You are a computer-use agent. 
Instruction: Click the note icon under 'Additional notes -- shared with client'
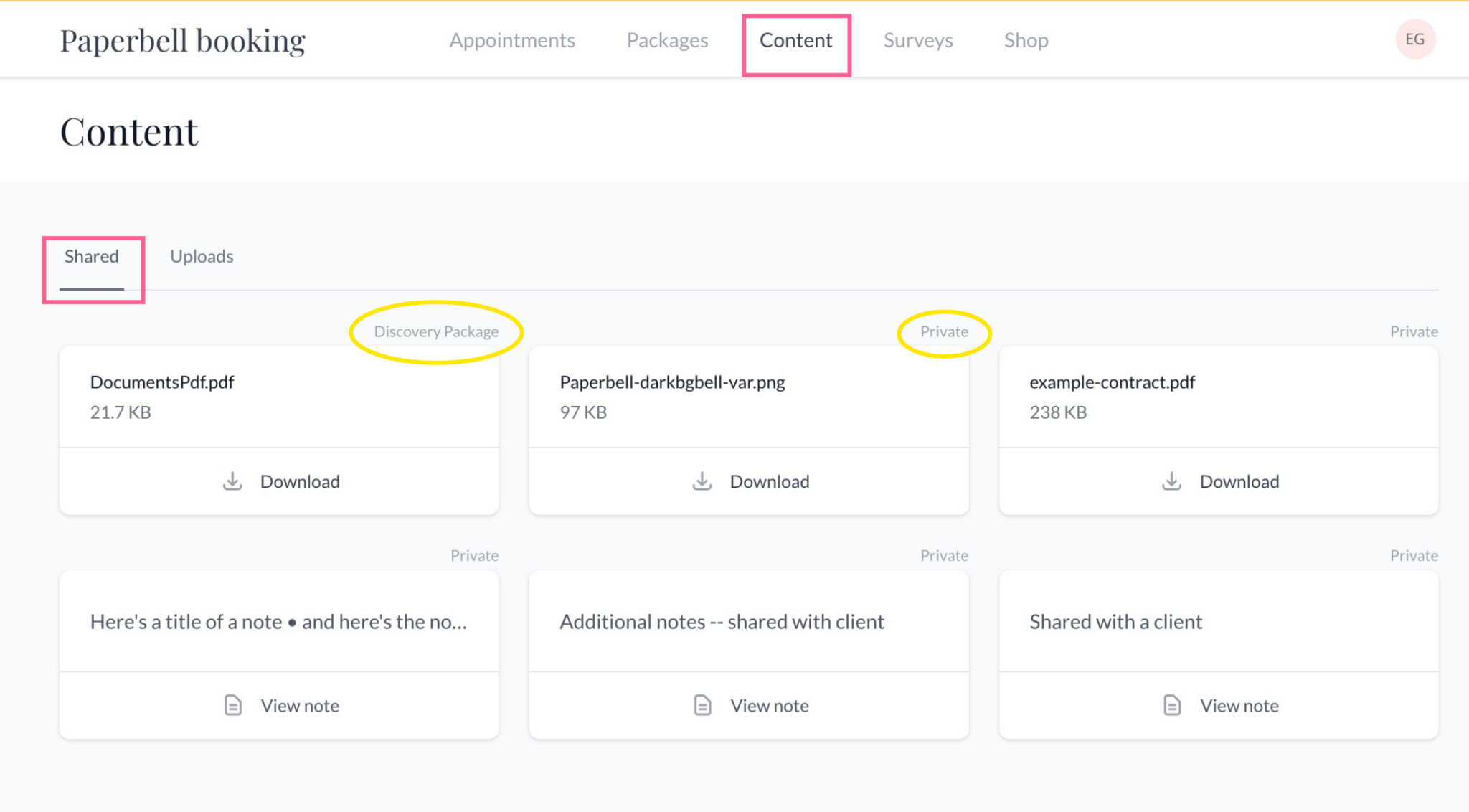702,705
